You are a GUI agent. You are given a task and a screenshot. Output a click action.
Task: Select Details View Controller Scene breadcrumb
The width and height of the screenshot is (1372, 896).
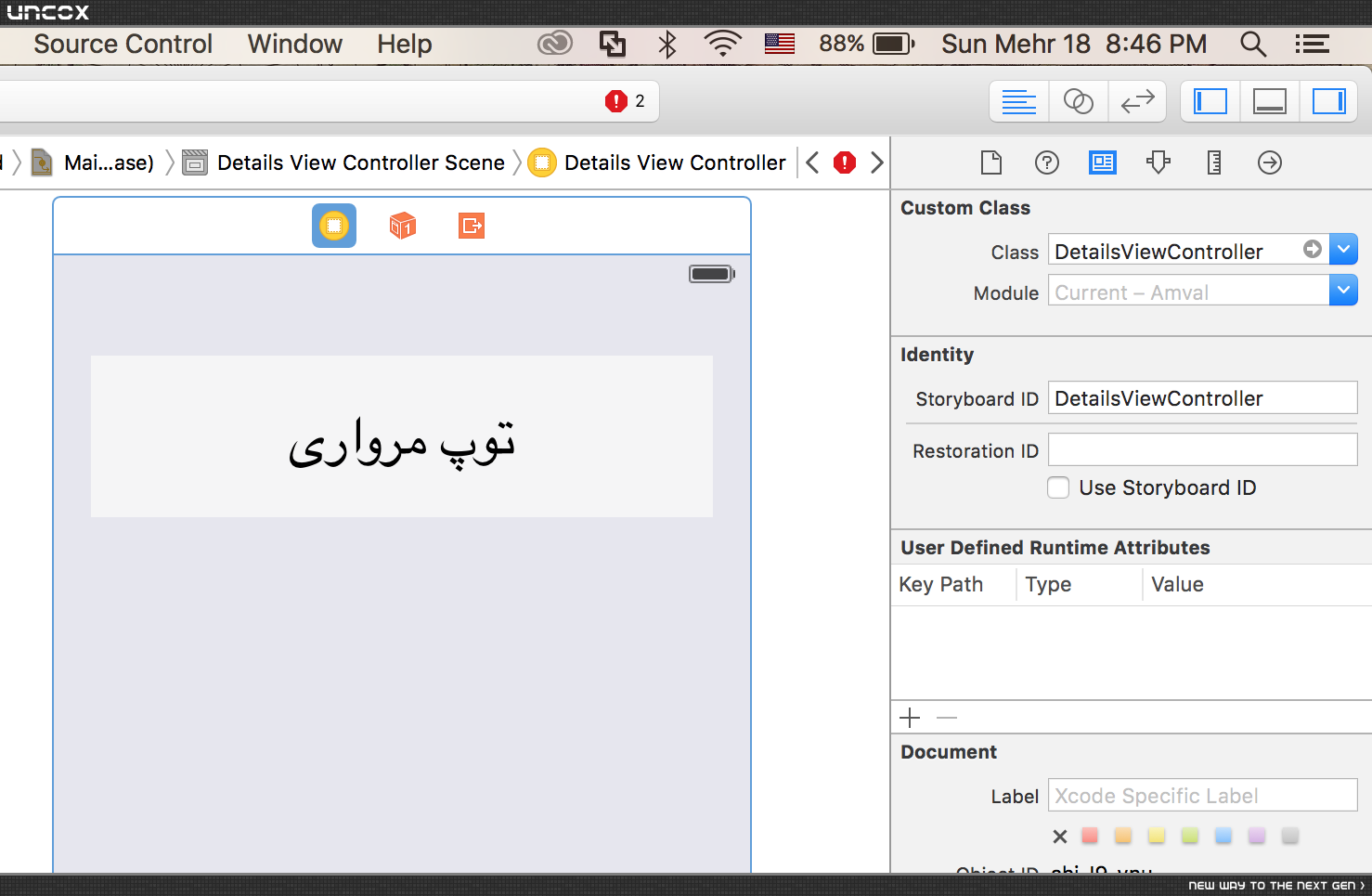pos(343,163)
